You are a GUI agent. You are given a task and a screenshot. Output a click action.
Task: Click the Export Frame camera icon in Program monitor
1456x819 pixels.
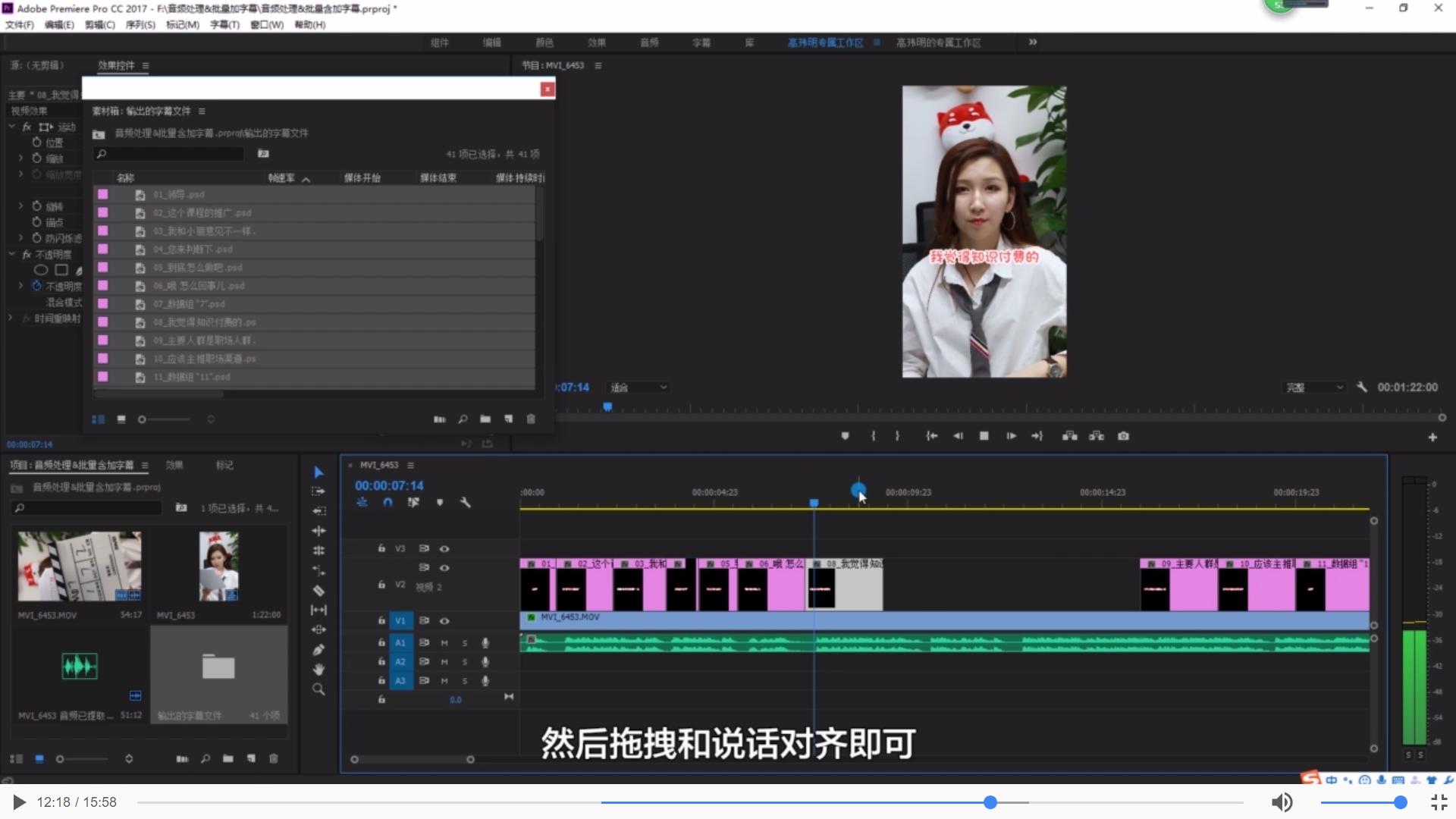click(1124, 436)
